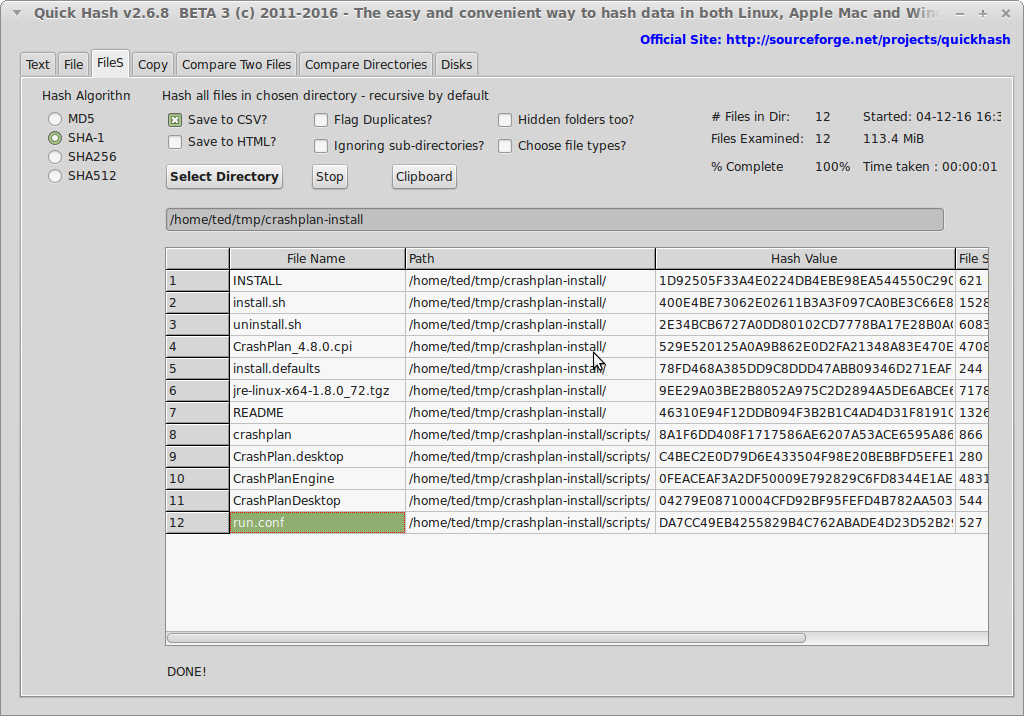Enable Flag Duplicates checkbox
Image resolution: width=1024 pixels, height=716 pixels.
click(x=321, y=120)
